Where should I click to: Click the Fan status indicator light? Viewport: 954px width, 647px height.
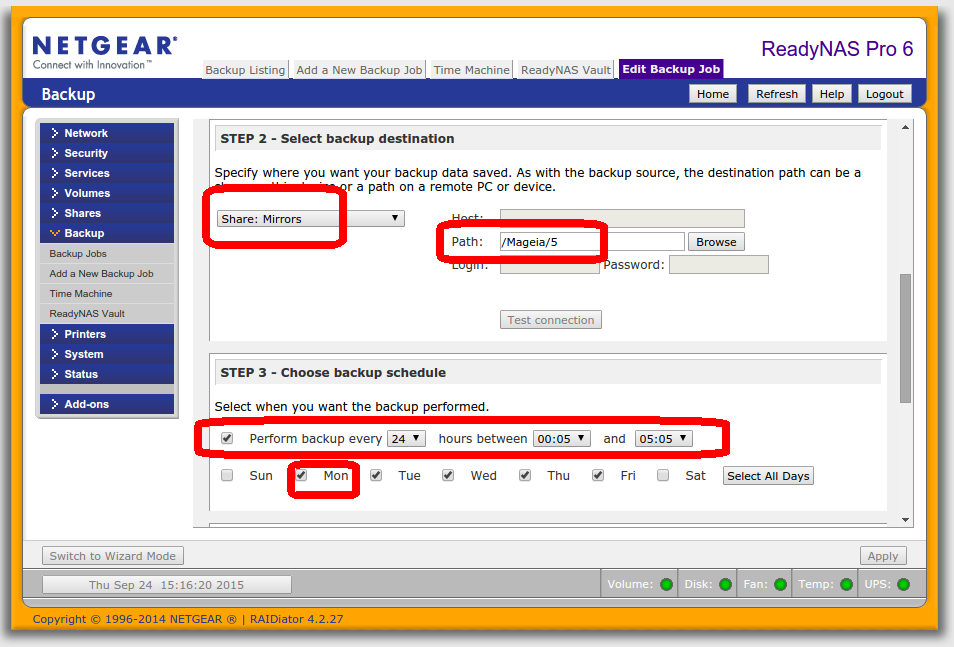781,584
